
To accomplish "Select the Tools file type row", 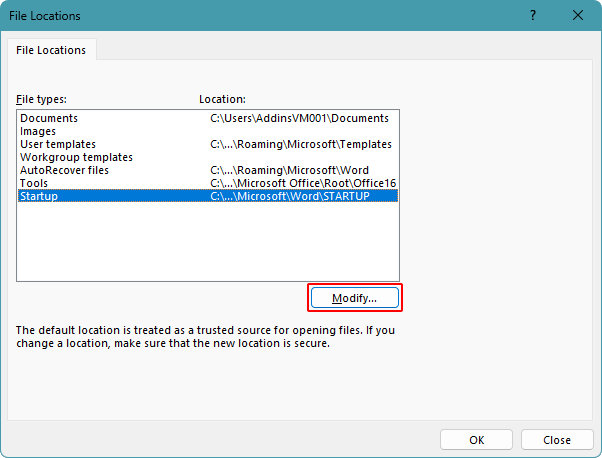I will coord(34,183).
